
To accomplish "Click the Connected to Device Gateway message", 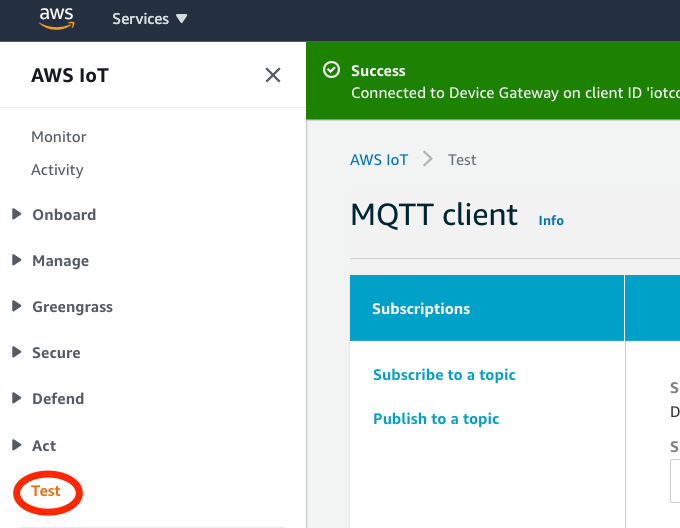I will click(516, 93).
